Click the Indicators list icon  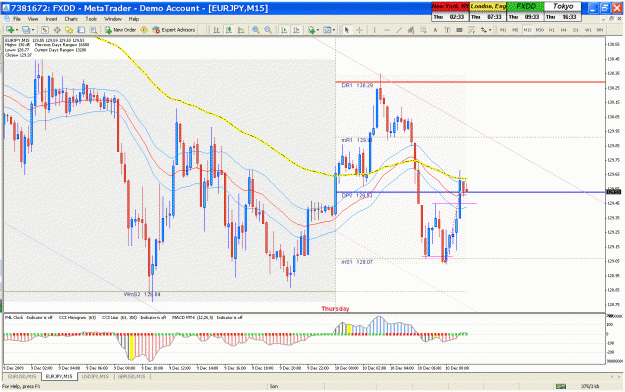311,30
